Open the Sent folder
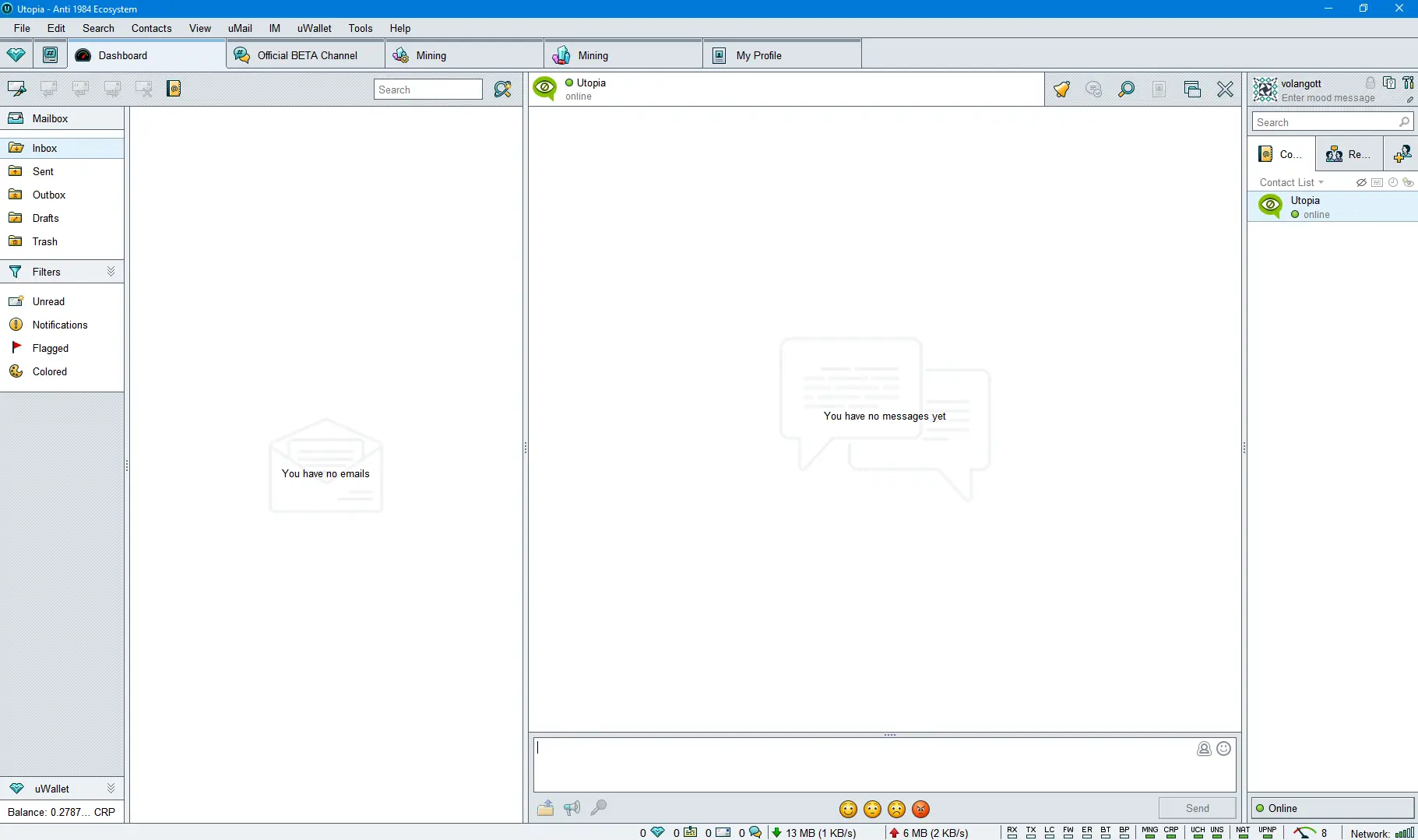Viewport: 1418px width, 840px height. coord(62,171)
